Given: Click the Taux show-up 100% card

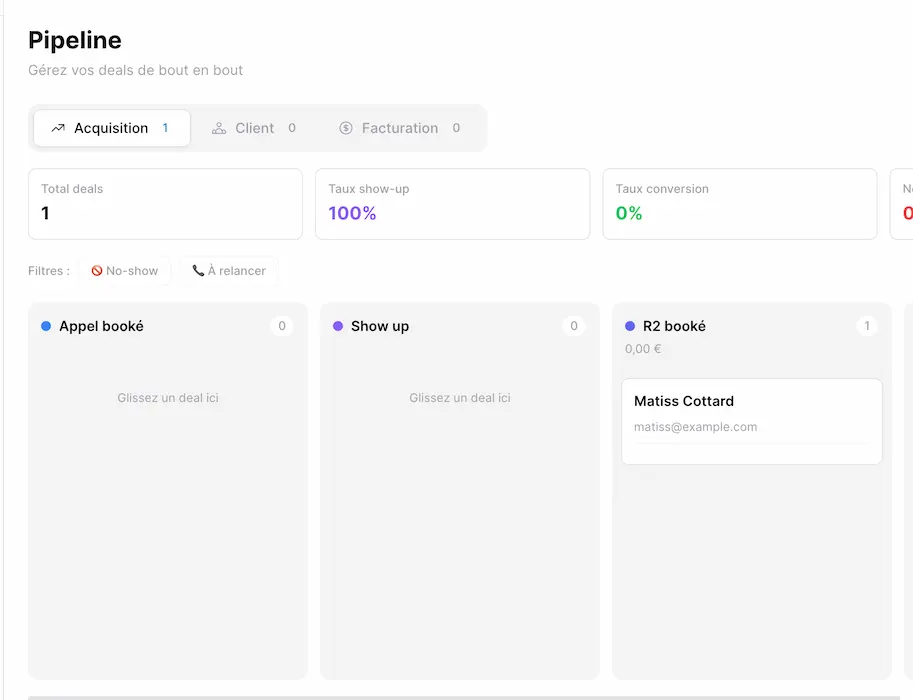Looking at the screenshot, I should (x=452, y=204).
